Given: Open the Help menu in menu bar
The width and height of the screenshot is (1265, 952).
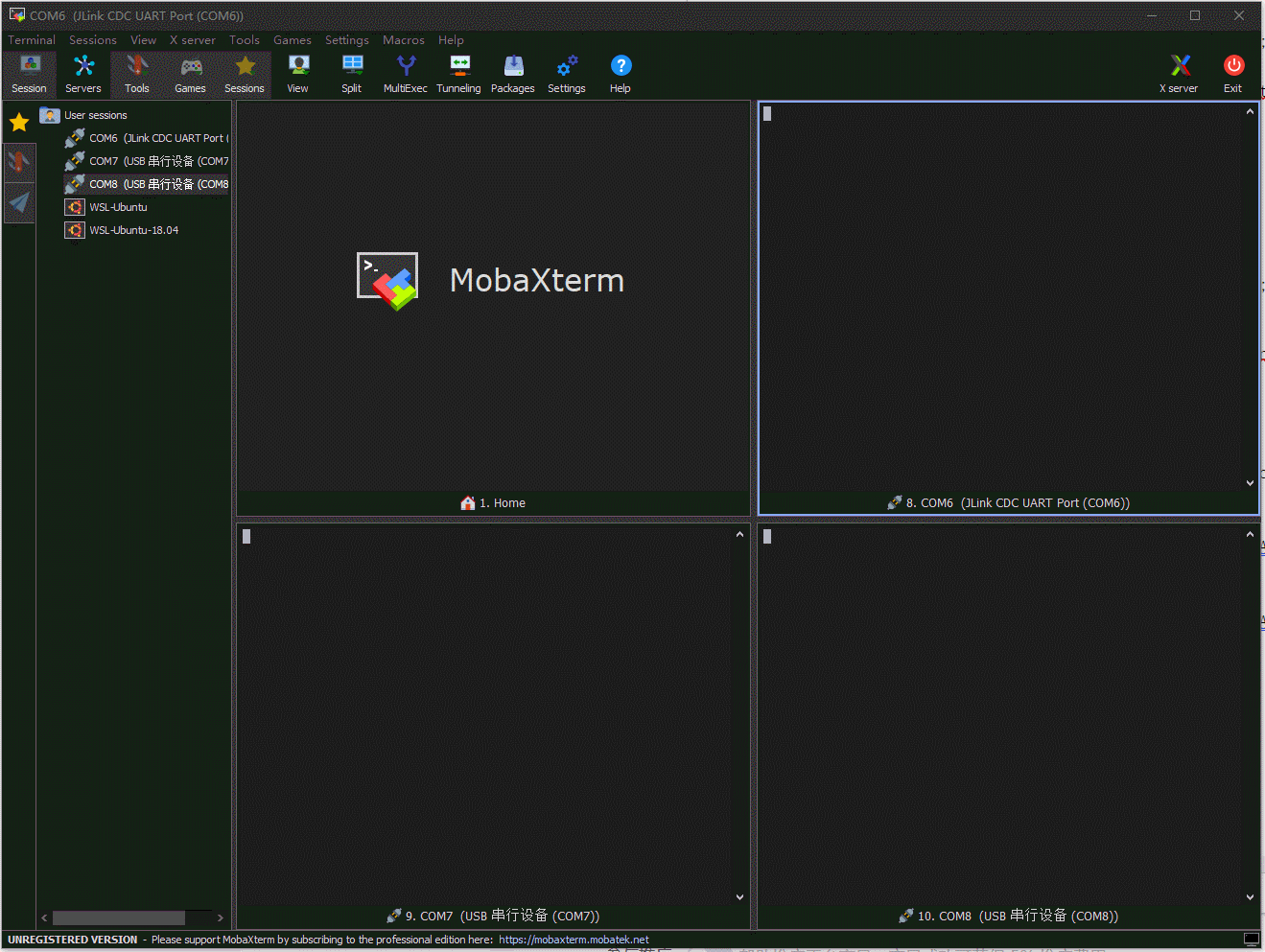Looking at the screenshot, I should (x=452, y=40).
